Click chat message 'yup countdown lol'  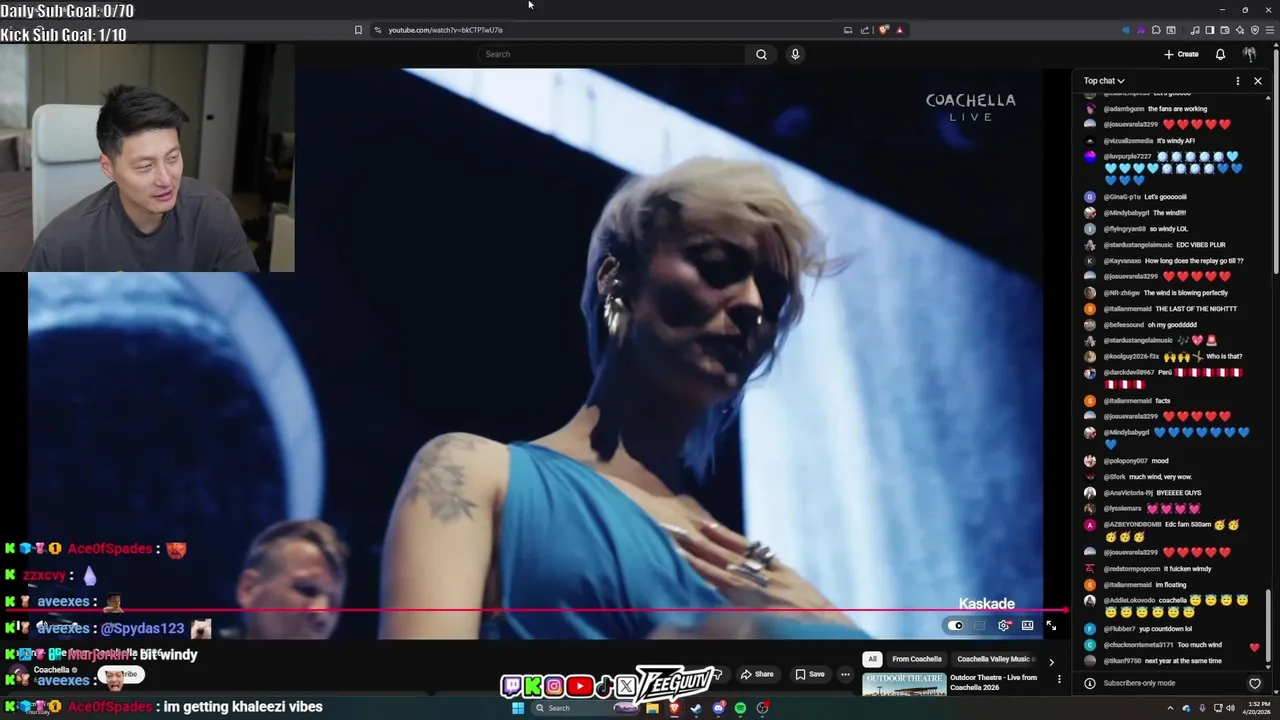click(x=1166, y=629)
